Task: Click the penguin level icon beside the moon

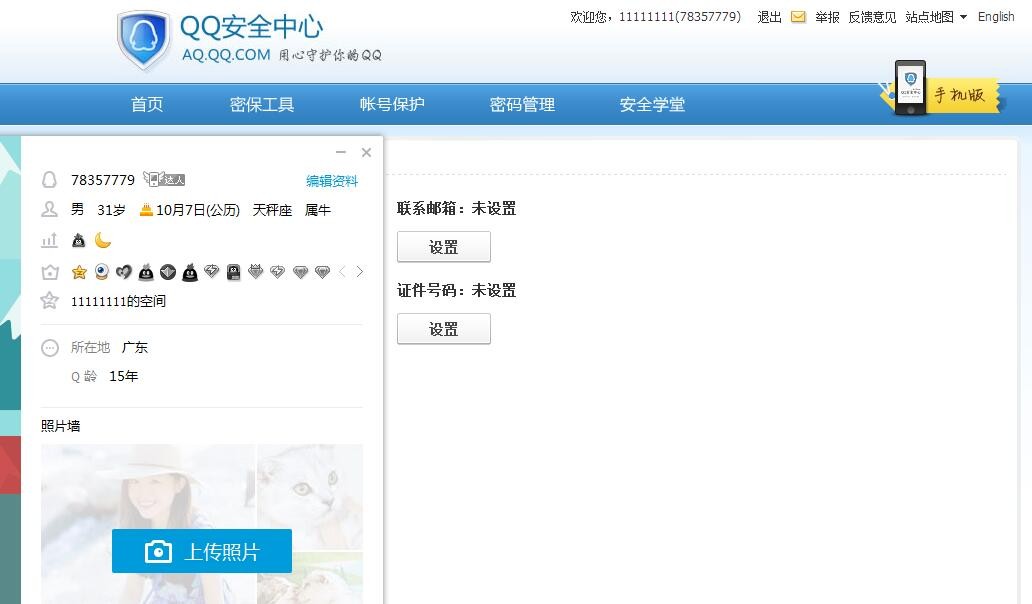Action: click(78, 240)
